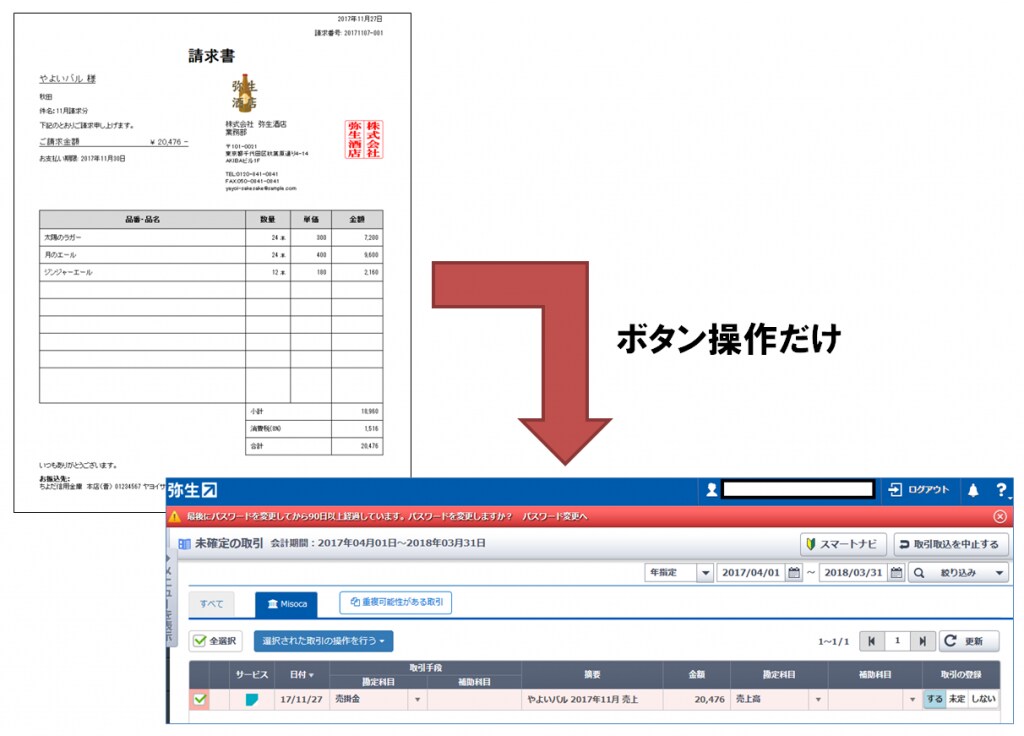Viewport: 1024px width, 736px height.
Task: Switch to すべて tab
Action: click(x=212, y=604)
